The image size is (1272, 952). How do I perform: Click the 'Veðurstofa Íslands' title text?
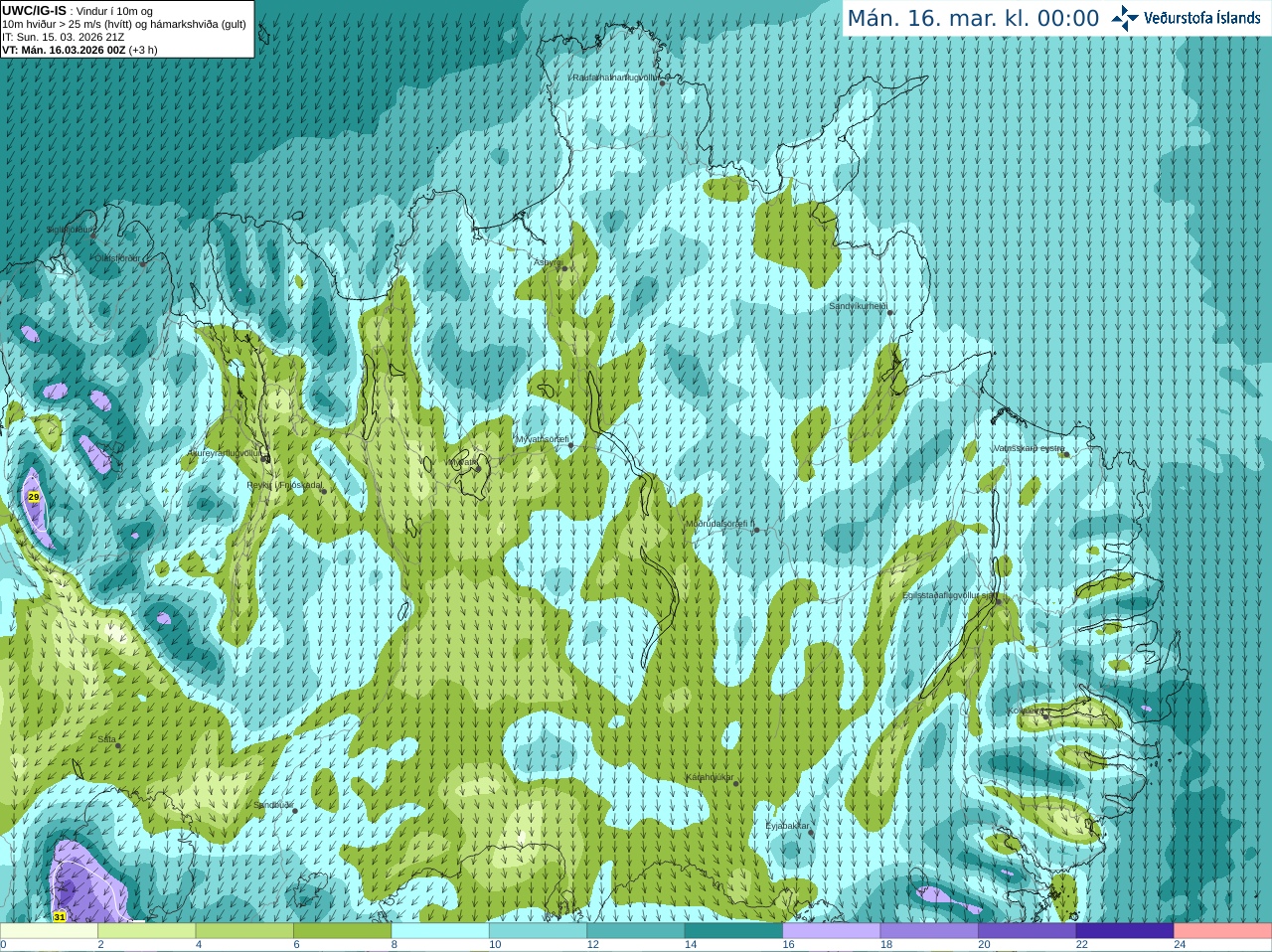click(x=1201, y=18)
